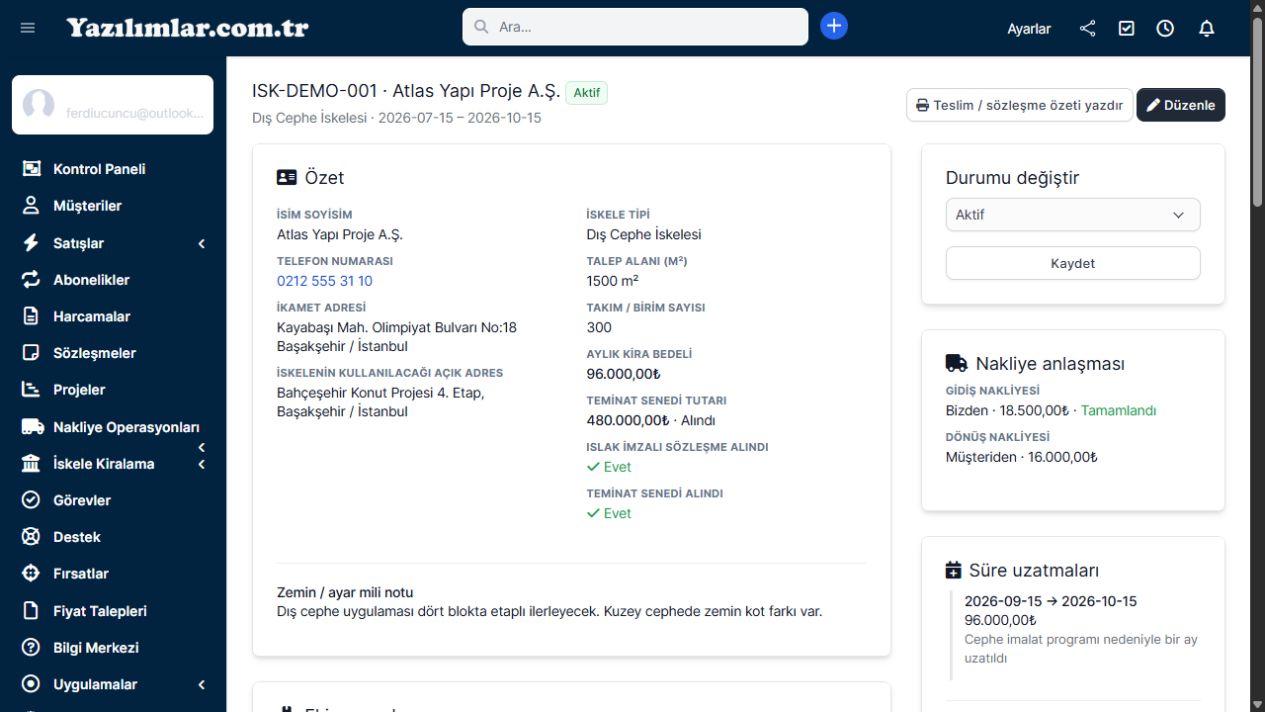Image resolution: width=1265 pixels, height=712 pixels.
Task: Click the Yazılımlar.com.tr logo
Action: (188, 28)
